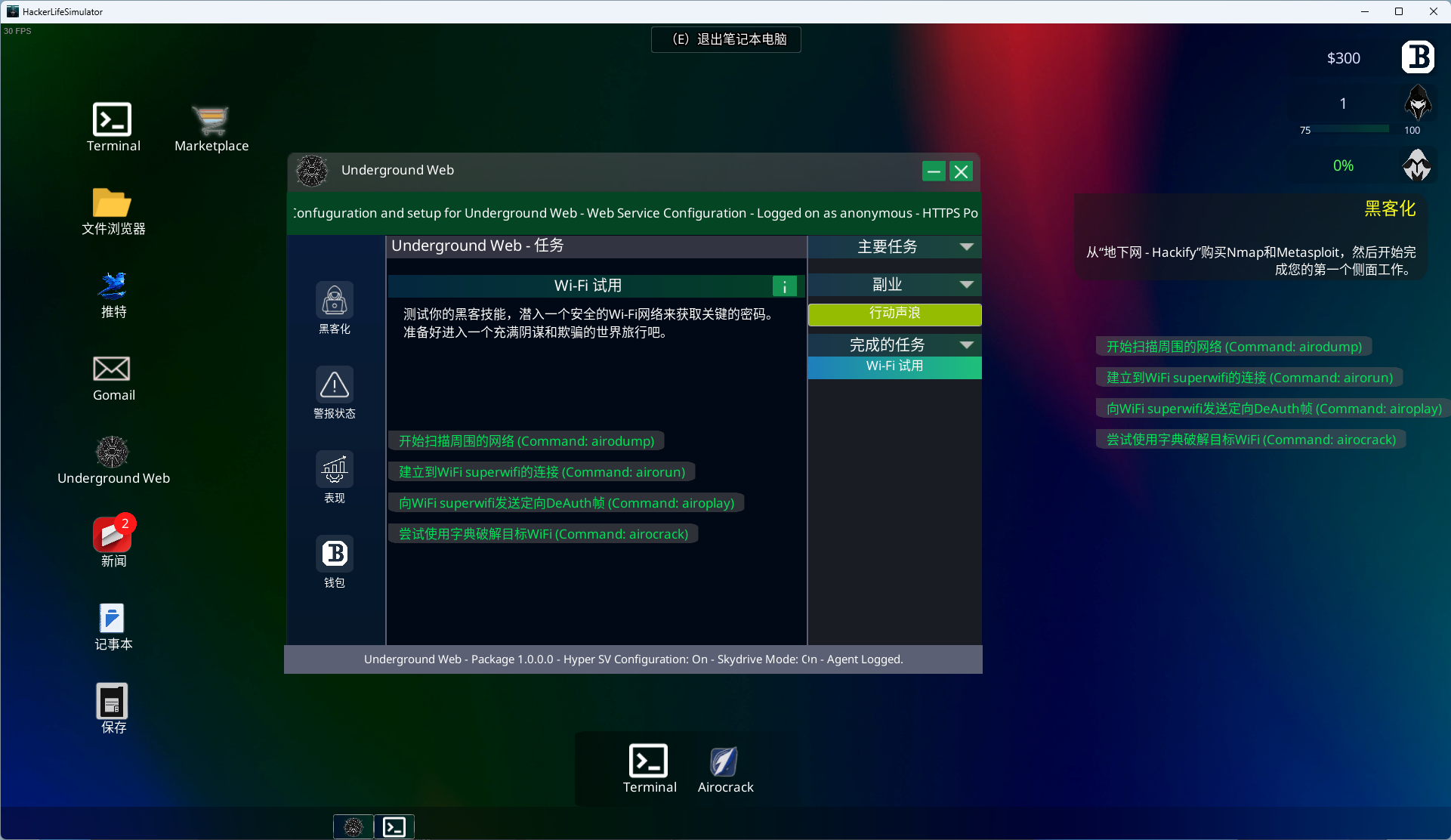Select the 行动声浪 side job entry

(x=894, y=314)
